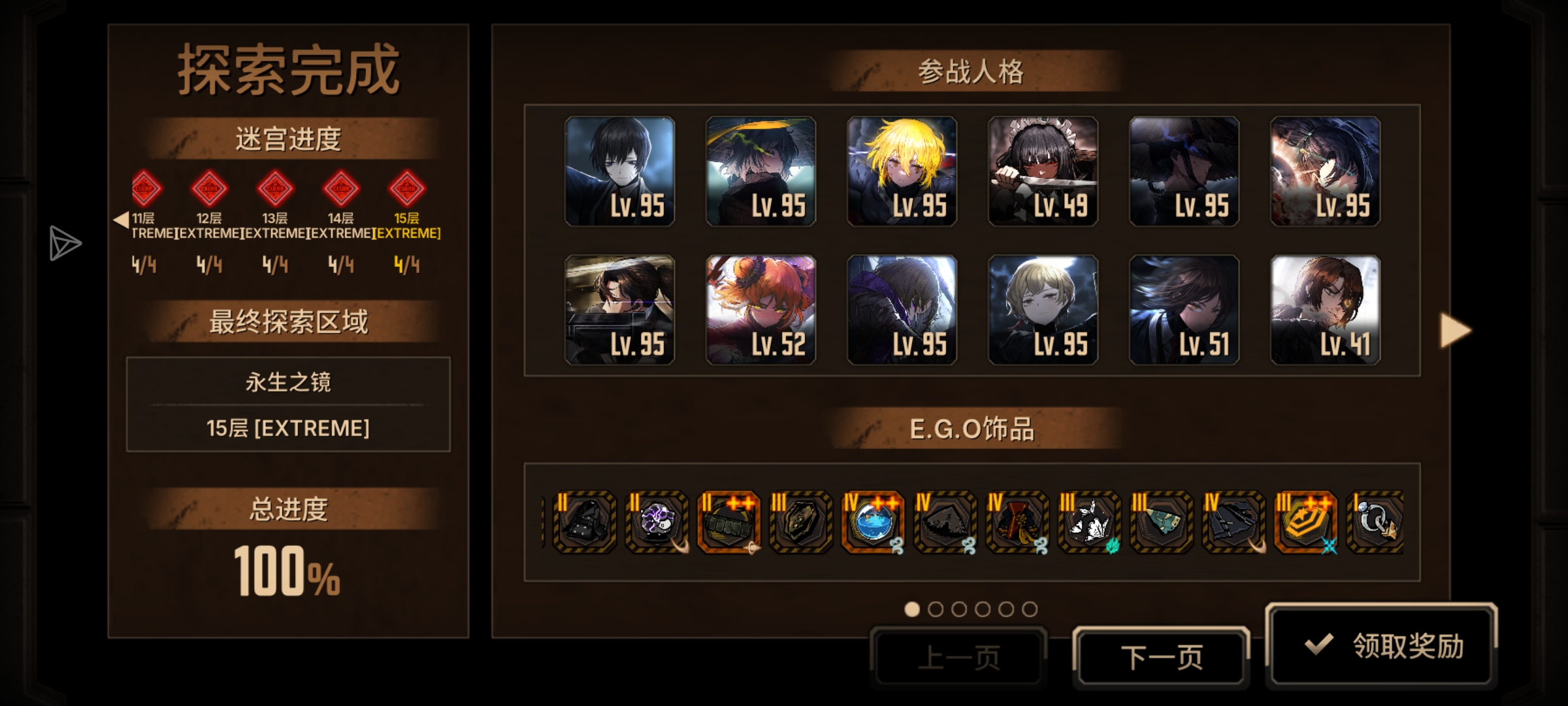Select the silver ring E.G.O gift icon

click(x=1377, y=522)
